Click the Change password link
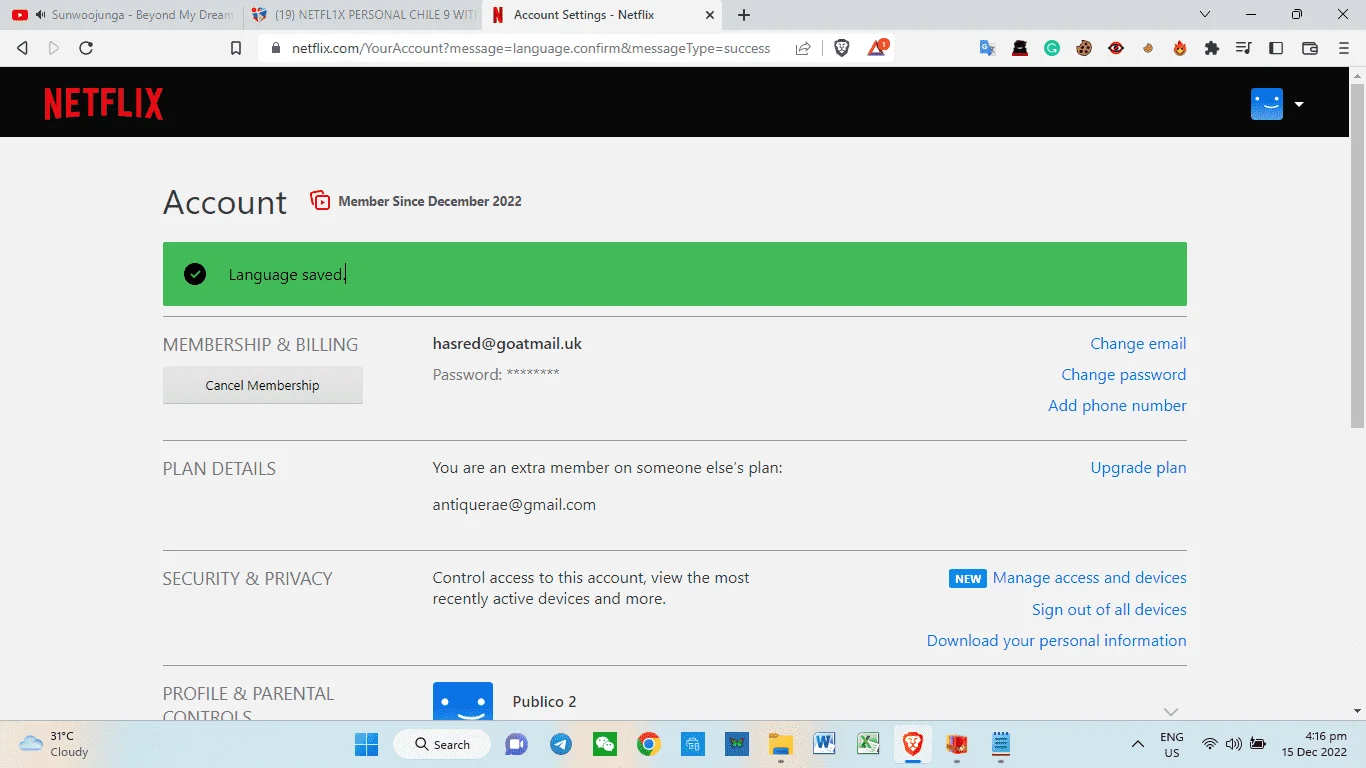1366x768 pixels. (x=1124, y=374)
